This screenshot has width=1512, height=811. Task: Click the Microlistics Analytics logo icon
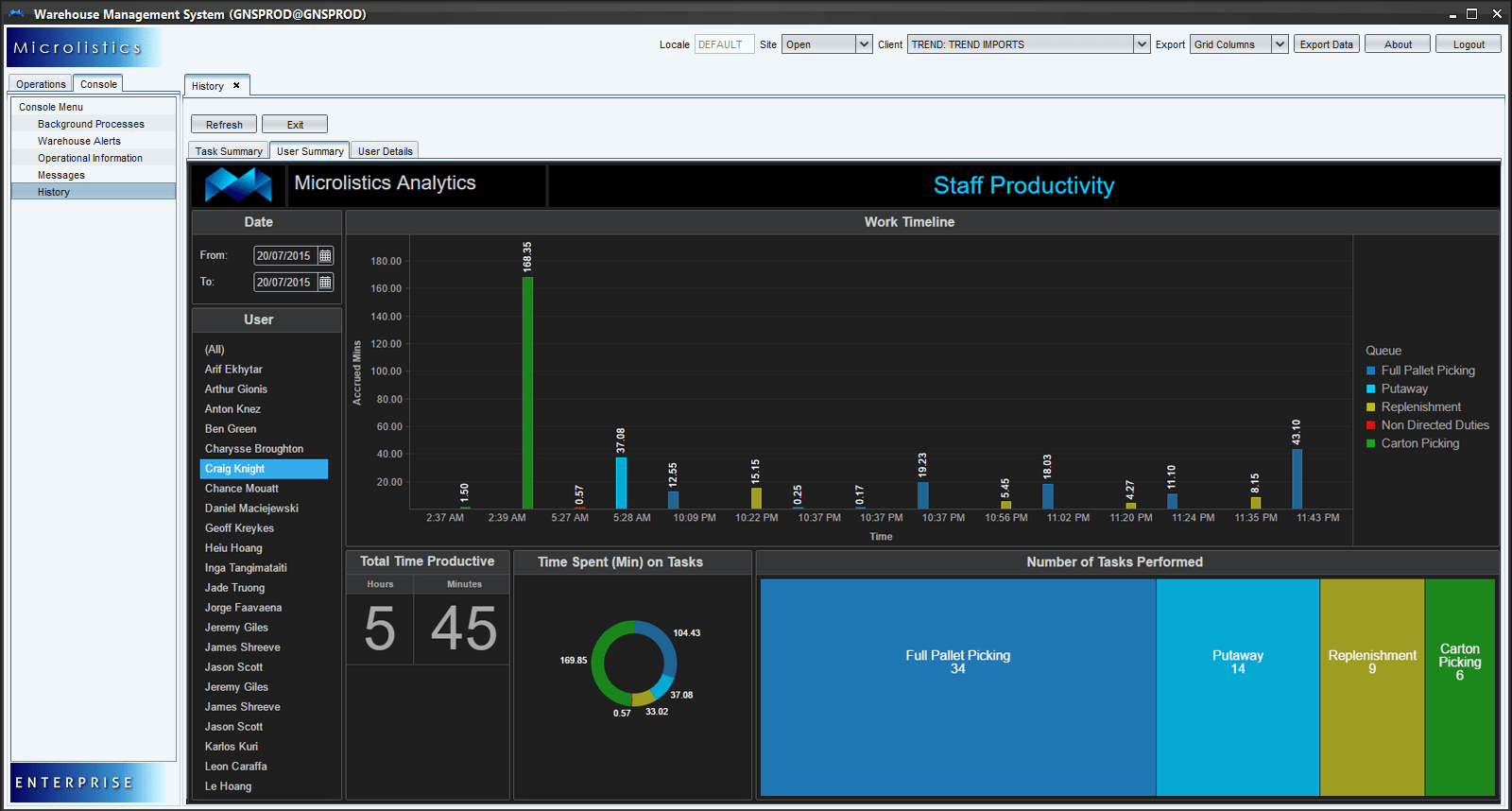(238, 184)
